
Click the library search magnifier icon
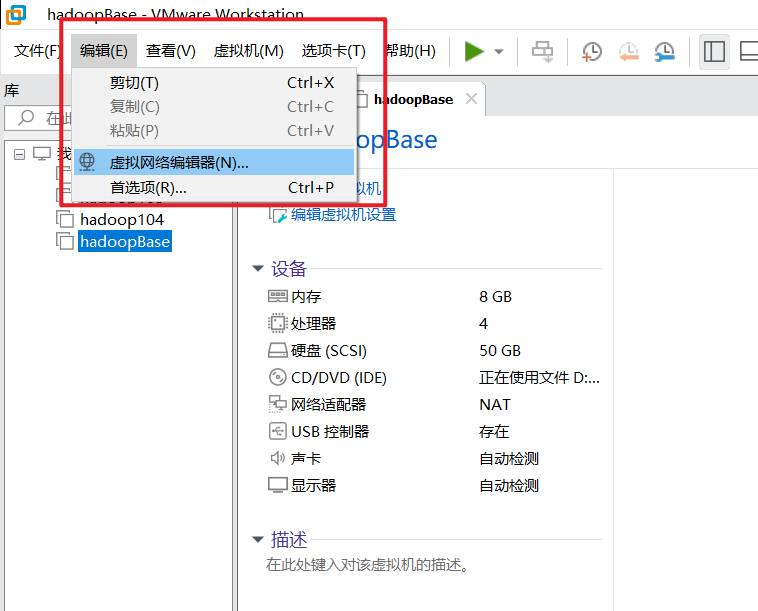click(26, 117)
